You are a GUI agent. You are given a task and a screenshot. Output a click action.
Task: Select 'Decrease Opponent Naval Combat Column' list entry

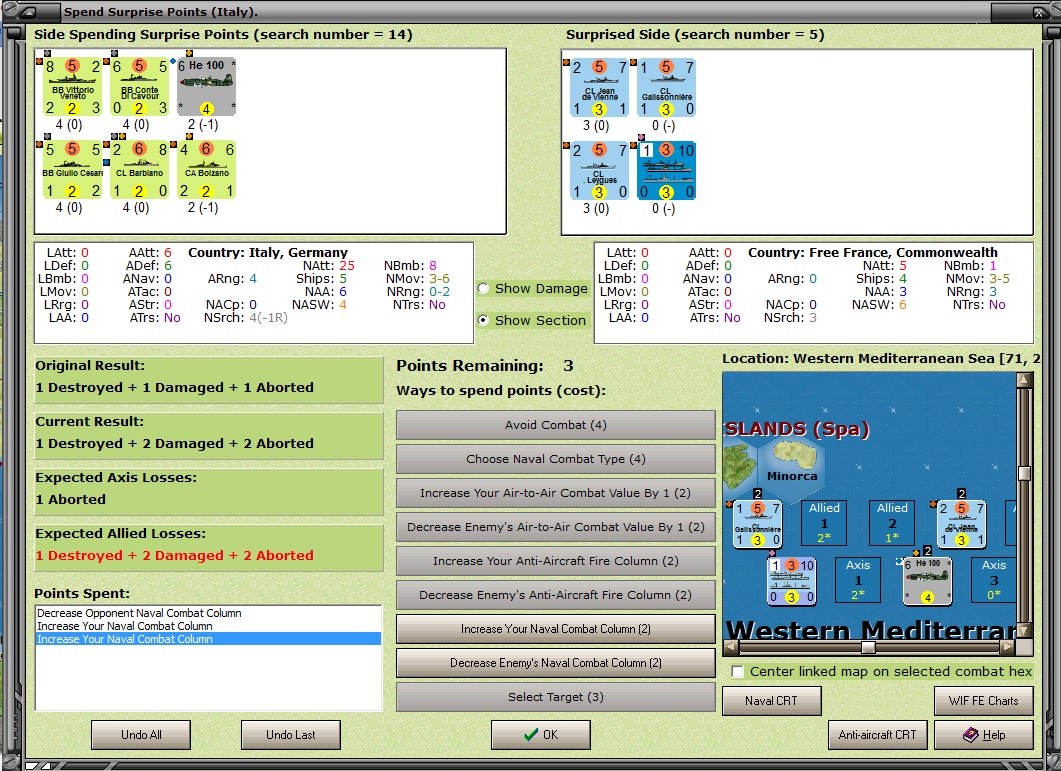208,613
